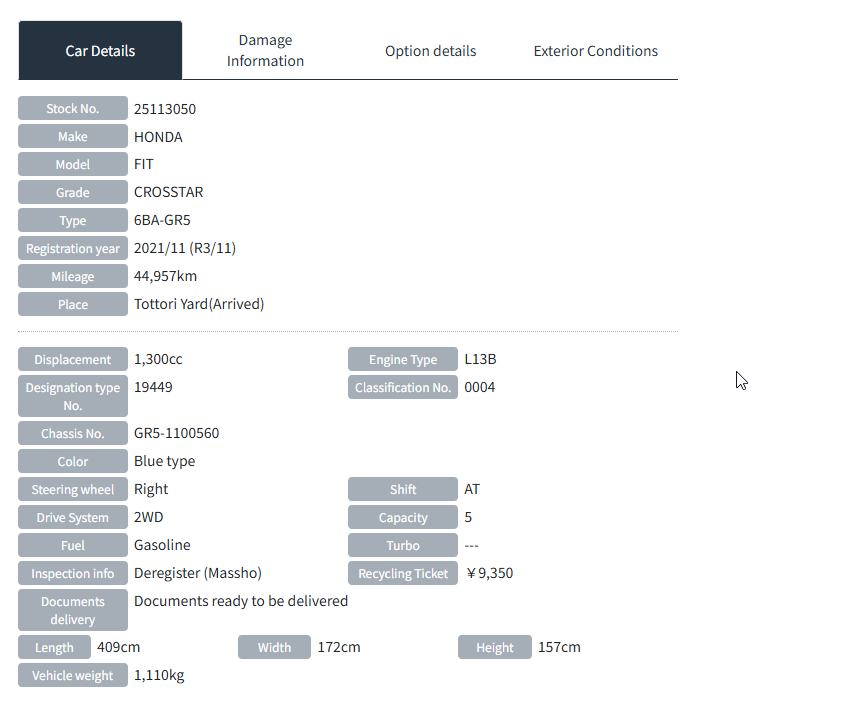Open the Damage Information tab
Image resolution: width=858 pixels, height=717 pixels.
click(x=265, y=51)
